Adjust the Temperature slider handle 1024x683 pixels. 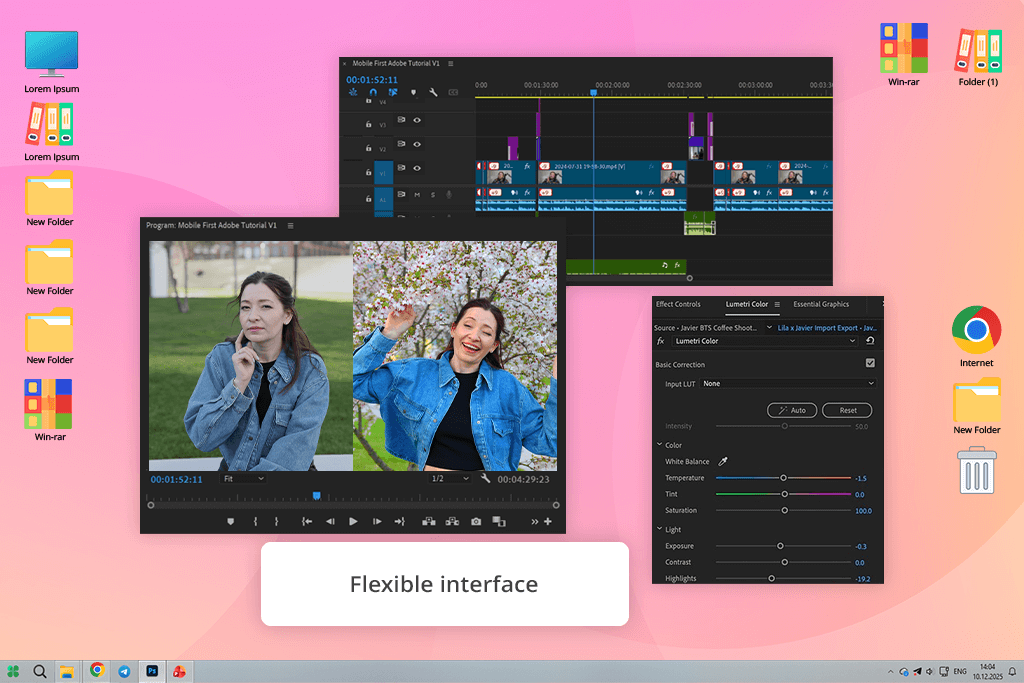784,478
